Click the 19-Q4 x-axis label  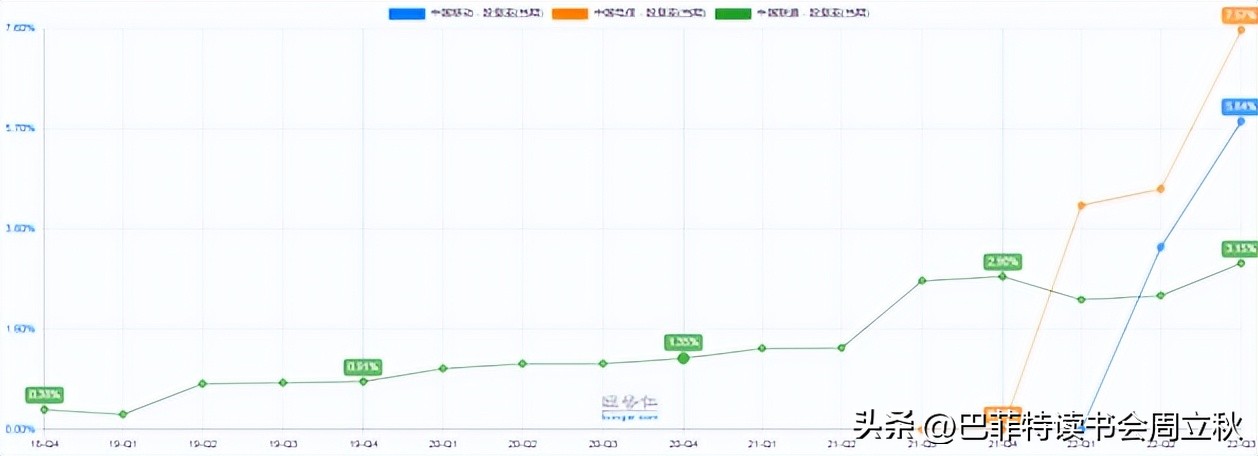(x=363, y=443)
